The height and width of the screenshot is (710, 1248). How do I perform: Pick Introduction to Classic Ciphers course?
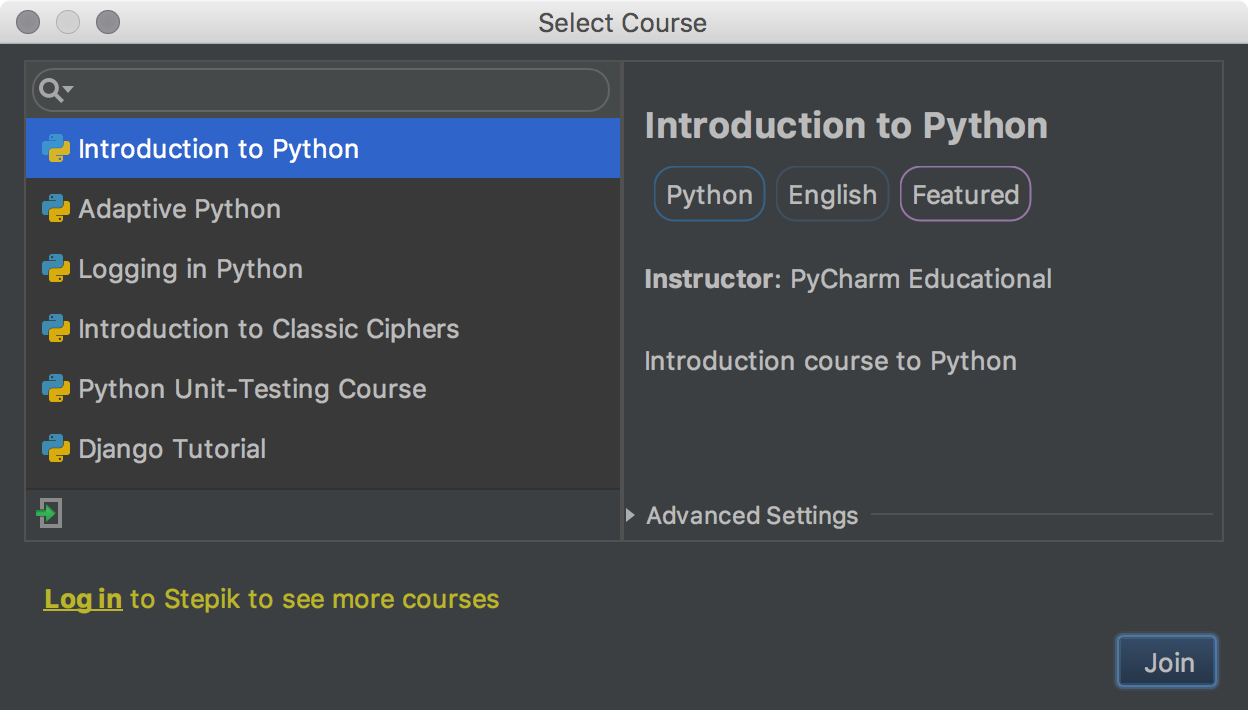point(323,329)
